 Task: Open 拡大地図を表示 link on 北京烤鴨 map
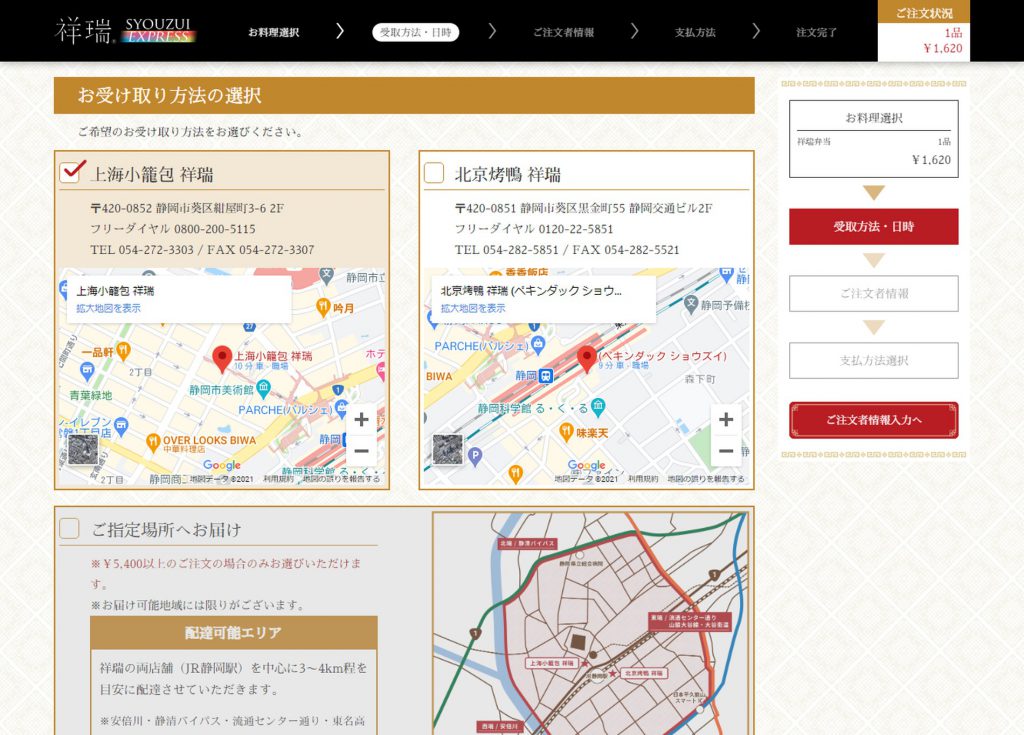[473, 308]
